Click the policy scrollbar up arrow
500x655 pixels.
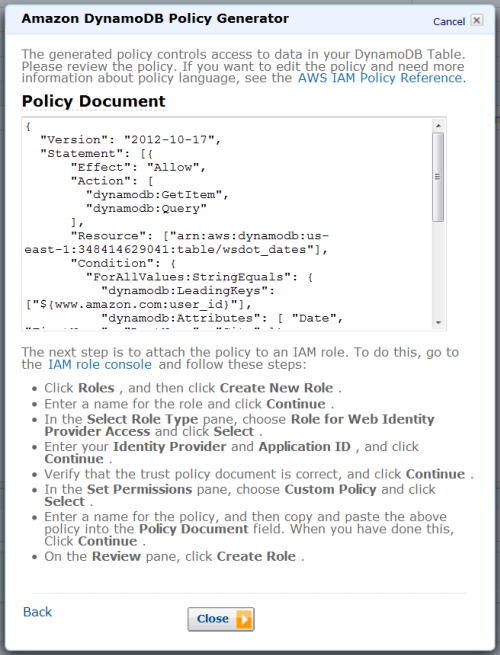(438, 126)
